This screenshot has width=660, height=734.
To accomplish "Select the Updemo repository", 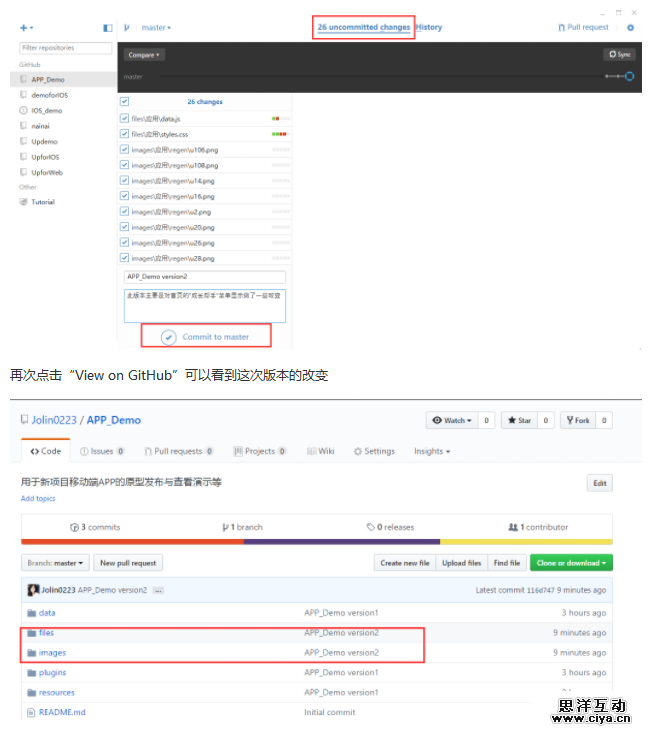I will click(63, 141).
